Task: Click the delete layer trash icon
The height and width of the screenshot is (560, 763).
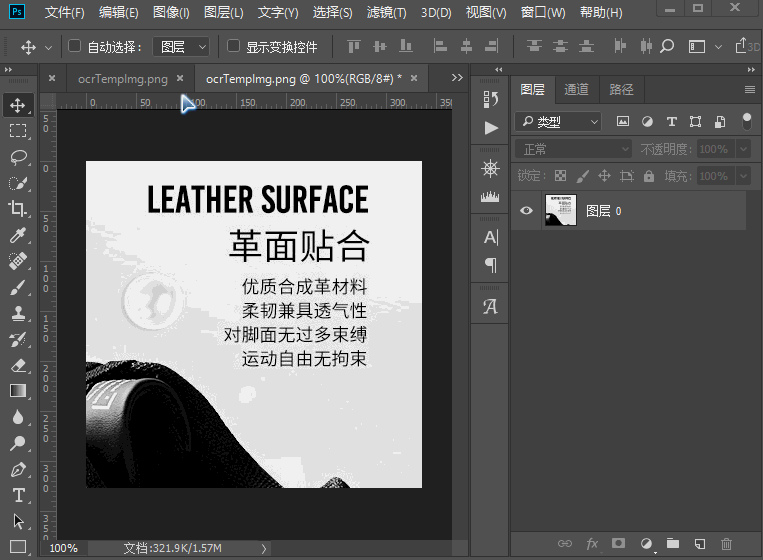Action: (727, 543)
